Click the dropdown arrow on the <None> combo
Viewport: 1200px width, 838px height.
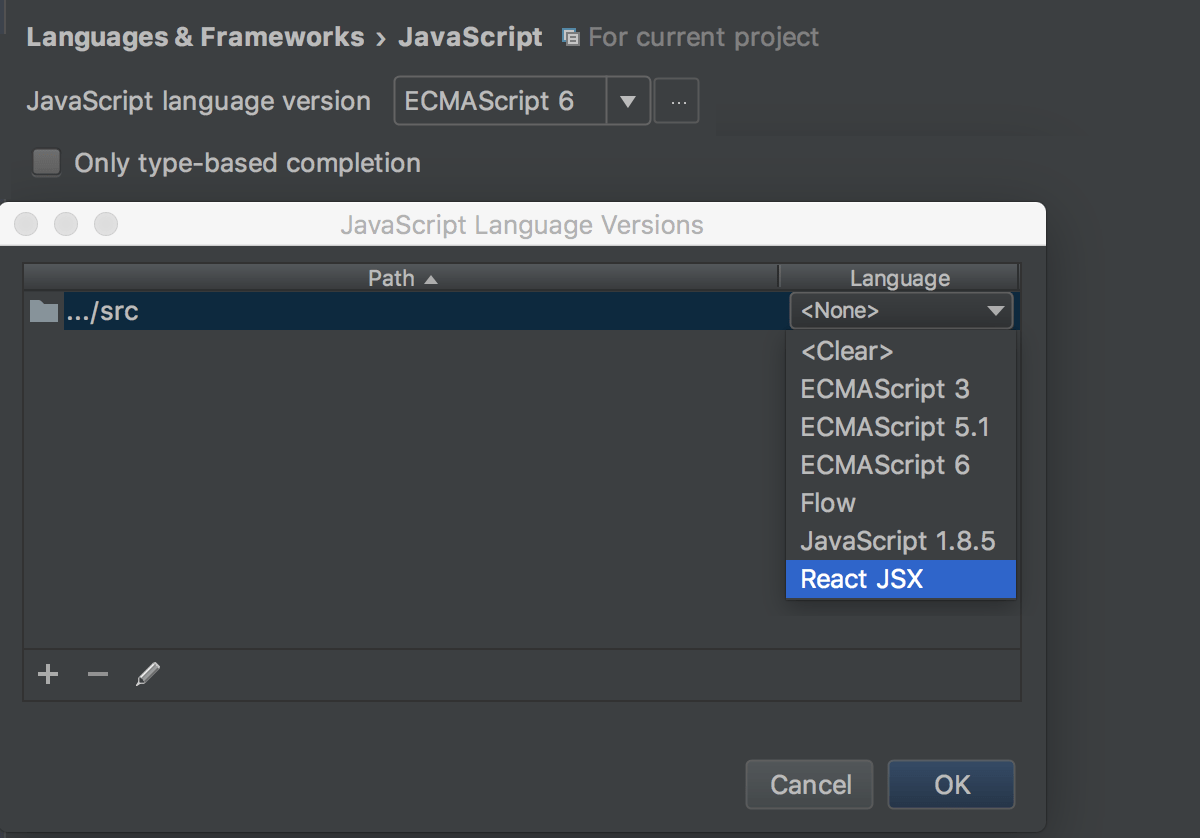(x=996, y=310)
